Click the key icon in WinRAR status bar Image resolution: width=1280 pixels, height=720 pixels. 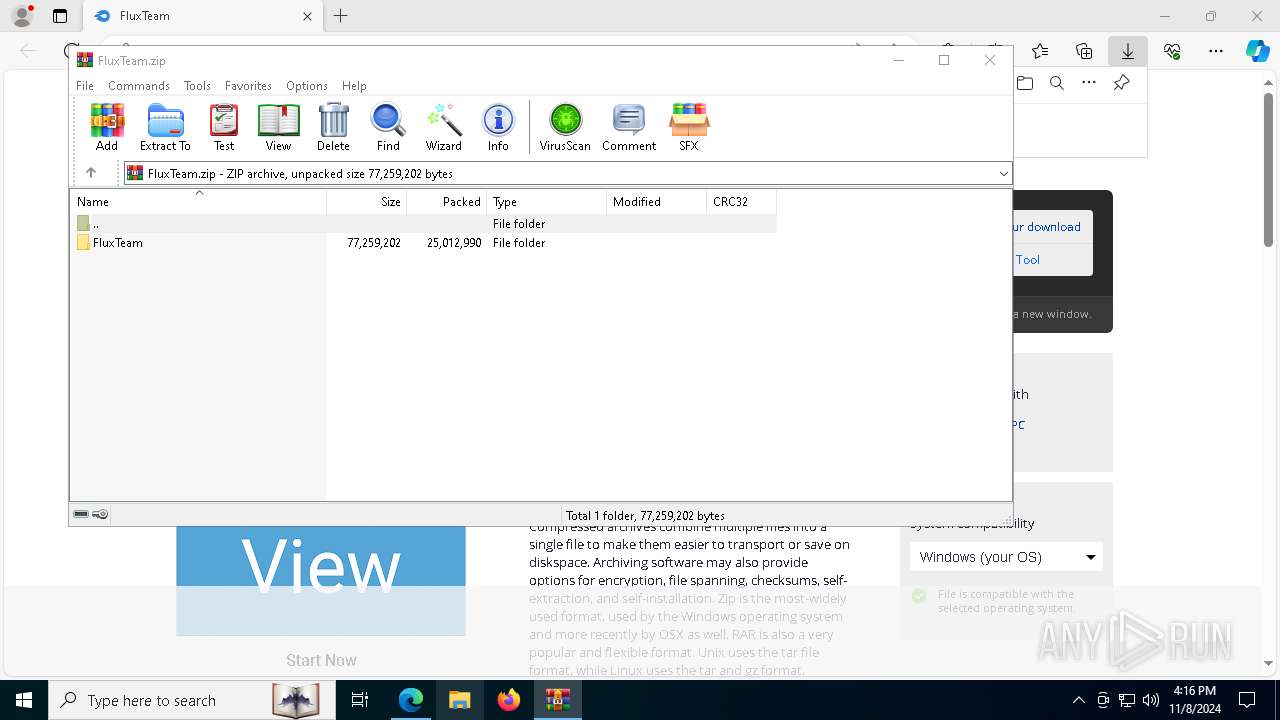pos(100,515)
